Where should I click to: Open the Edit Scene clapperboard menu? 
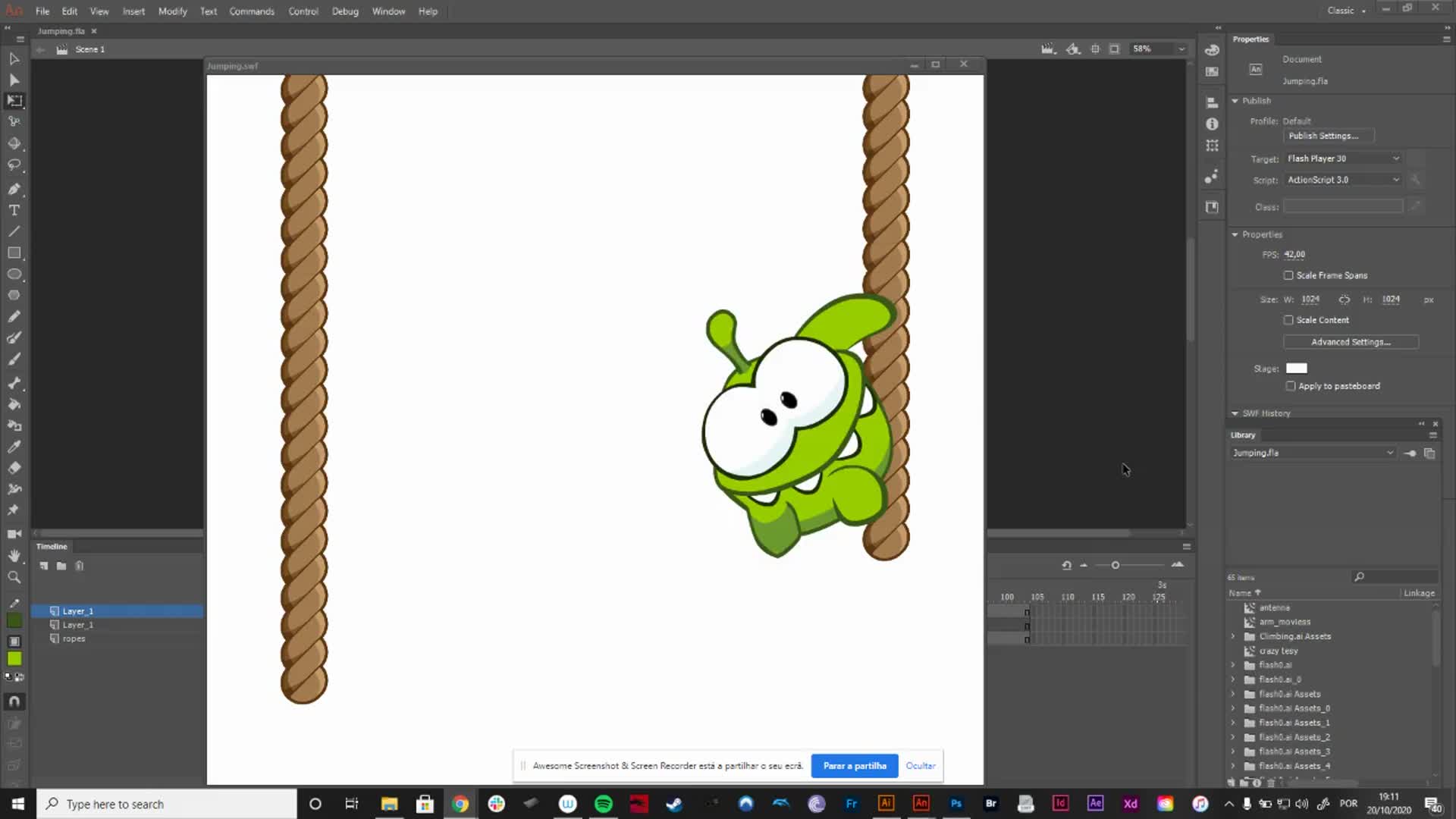[1048, 49]
